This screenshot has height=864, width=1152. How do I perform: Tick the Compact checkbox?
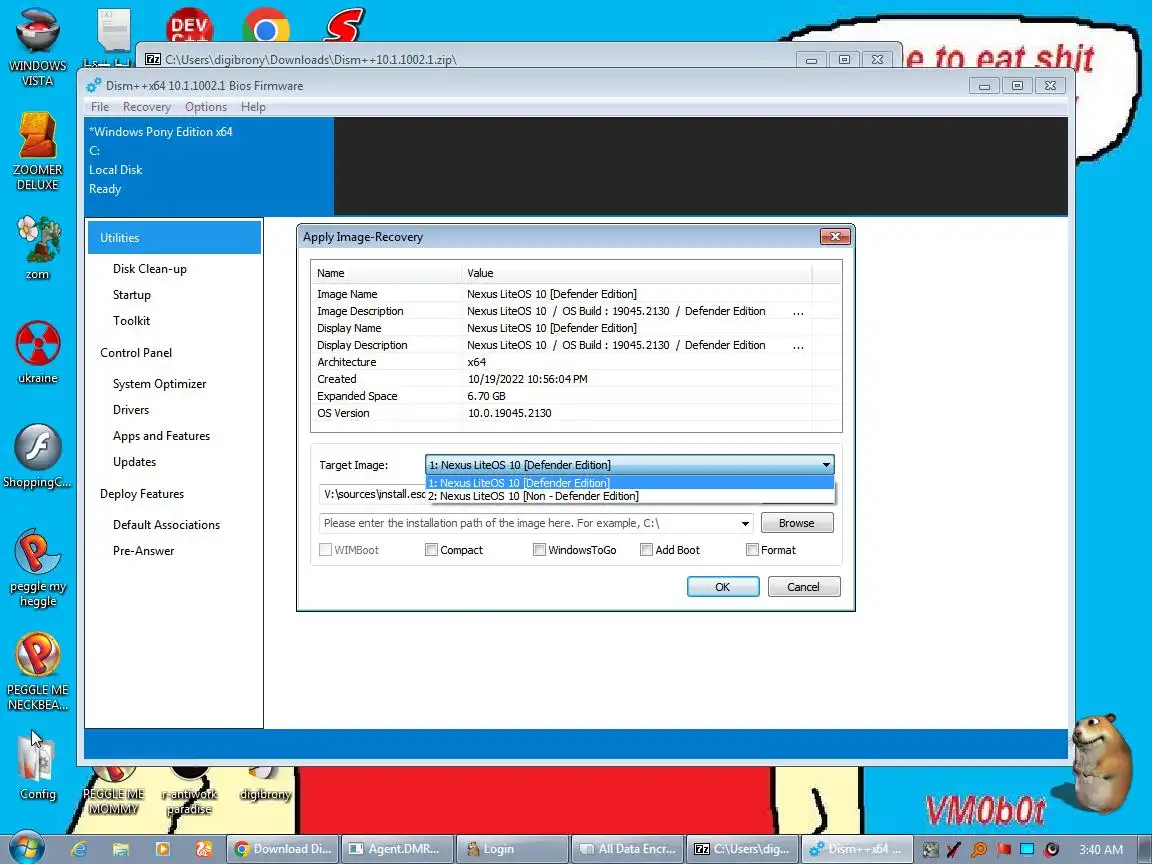(431, 550)
